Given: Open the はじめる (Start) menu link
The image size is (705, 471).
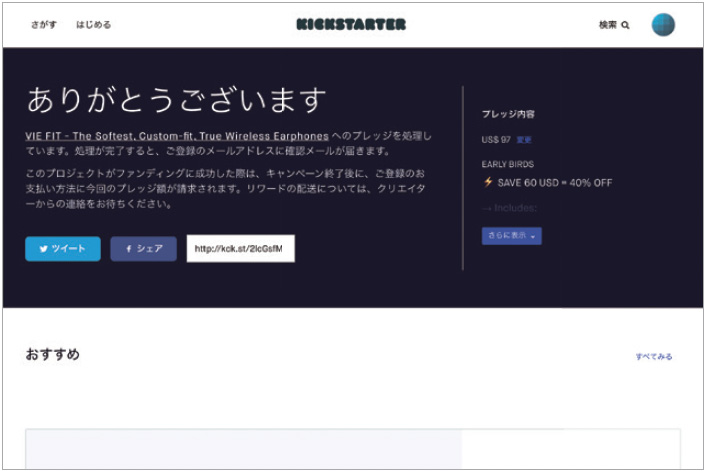Looking at the screenshot, I should pos(94,25).
